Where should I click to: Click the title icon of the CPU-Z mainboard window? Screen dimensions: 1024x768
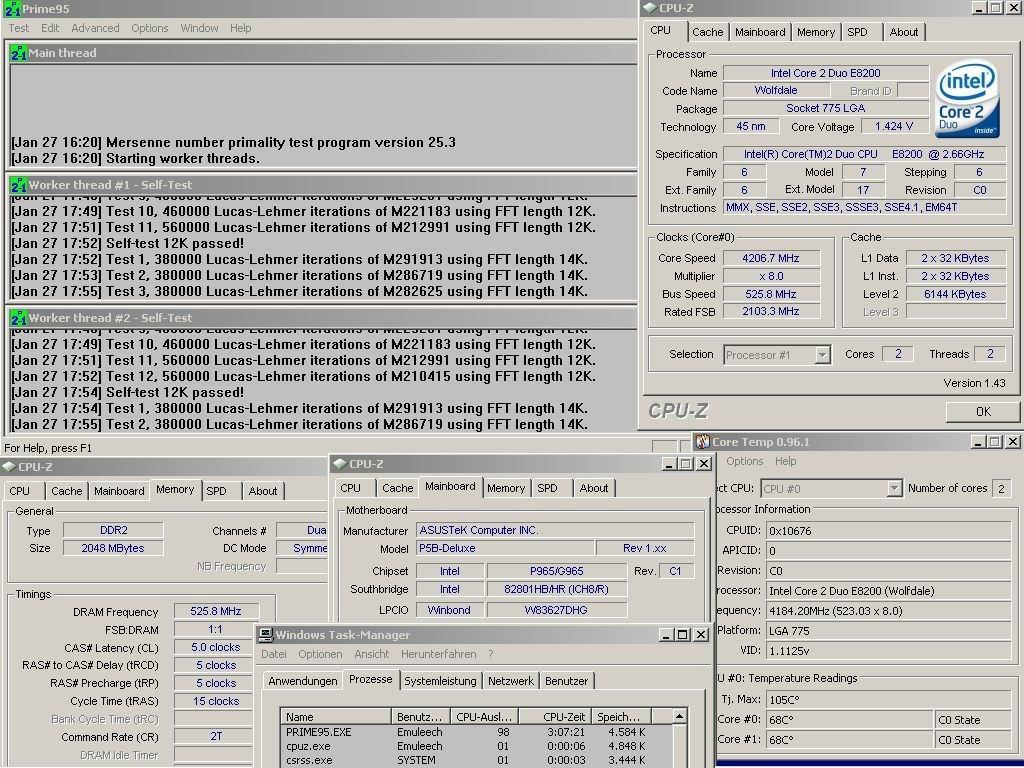point(340,464)
